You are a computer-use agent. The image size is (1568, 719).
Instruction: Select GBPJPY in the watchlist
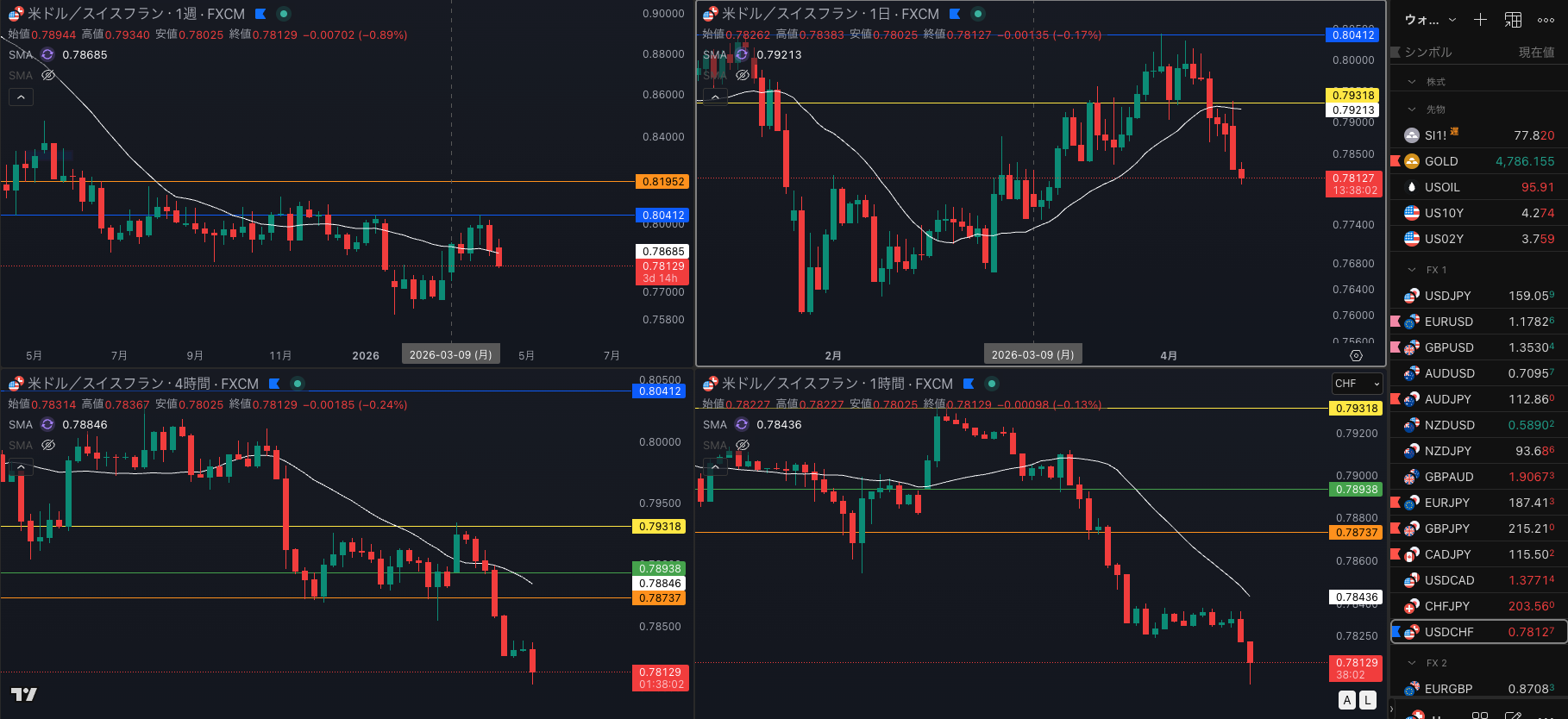1479,528
